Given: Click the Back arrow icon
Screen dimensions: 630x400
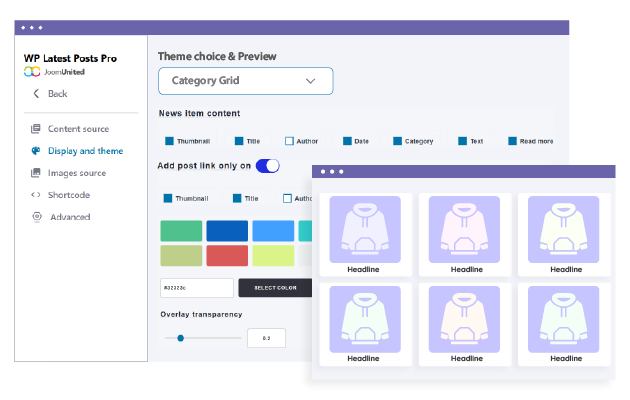Looking at the screenshot, I should point(37,94).
